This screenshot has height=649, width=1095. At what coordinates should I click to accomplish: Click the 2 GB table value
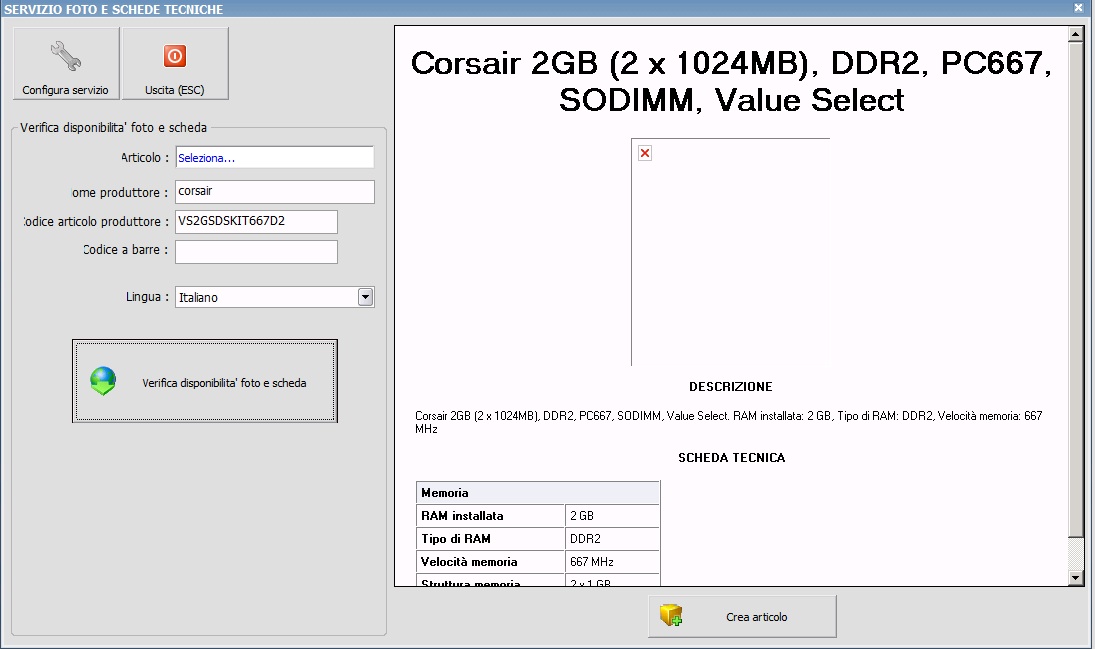point(582,516)
